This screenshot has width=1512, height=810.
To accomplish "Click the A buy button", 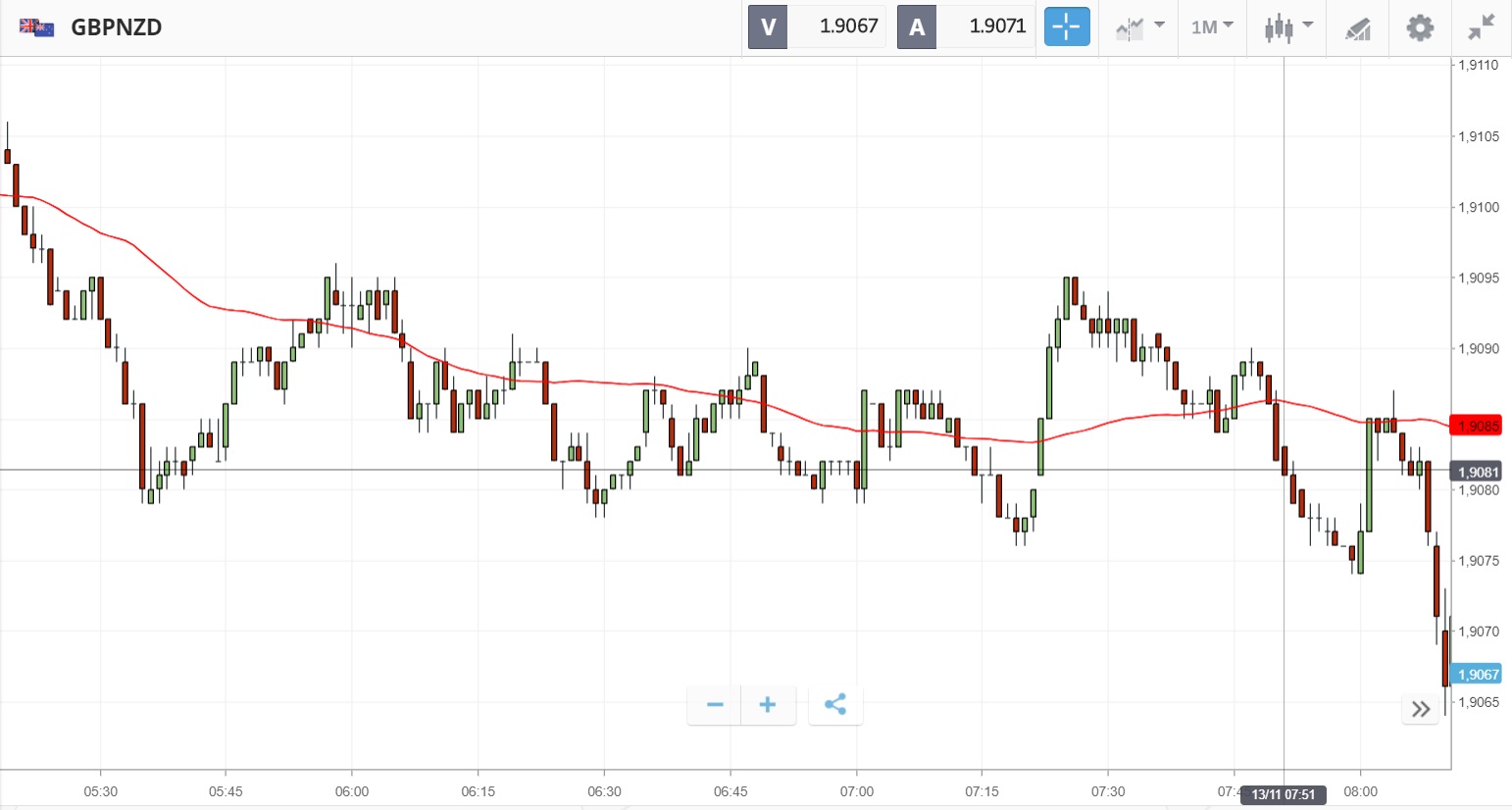I will (x=917, y=26).
